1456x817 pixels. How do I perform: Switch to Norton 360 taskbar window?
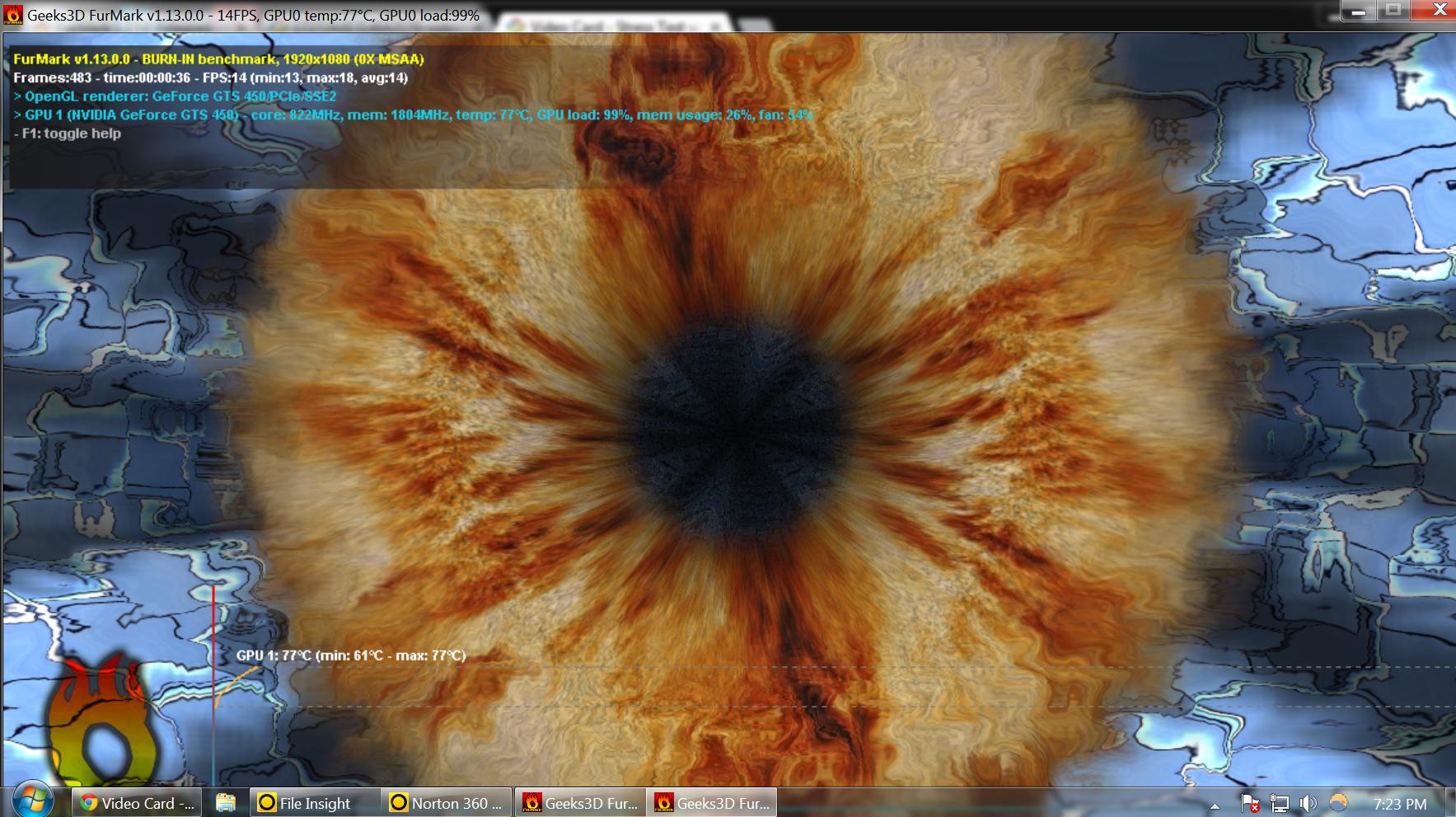447,803
